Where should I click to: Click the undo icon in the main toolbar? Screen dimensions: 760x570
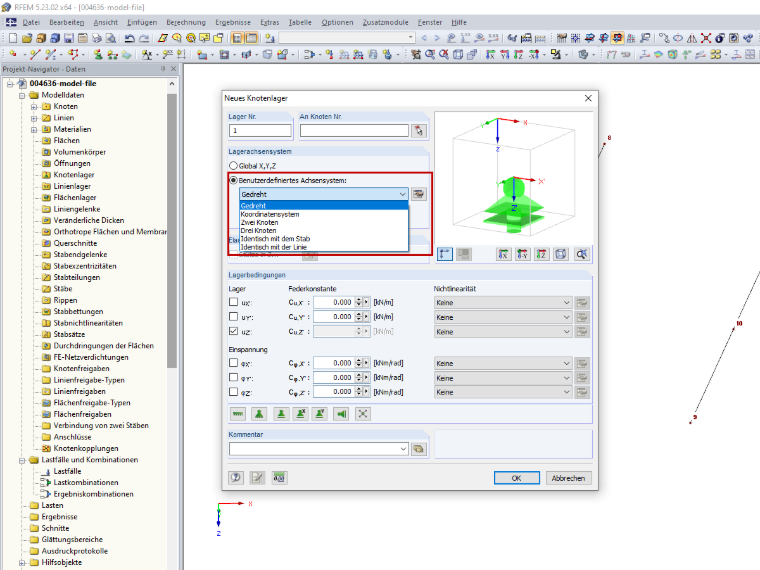click(x=129, y=38)
